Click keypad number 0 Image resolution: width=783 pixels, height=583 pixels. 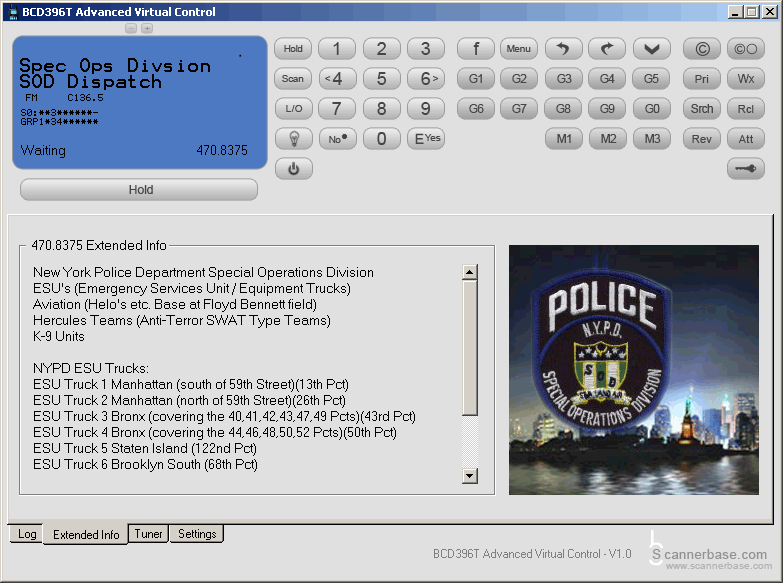tap(382, 138)
